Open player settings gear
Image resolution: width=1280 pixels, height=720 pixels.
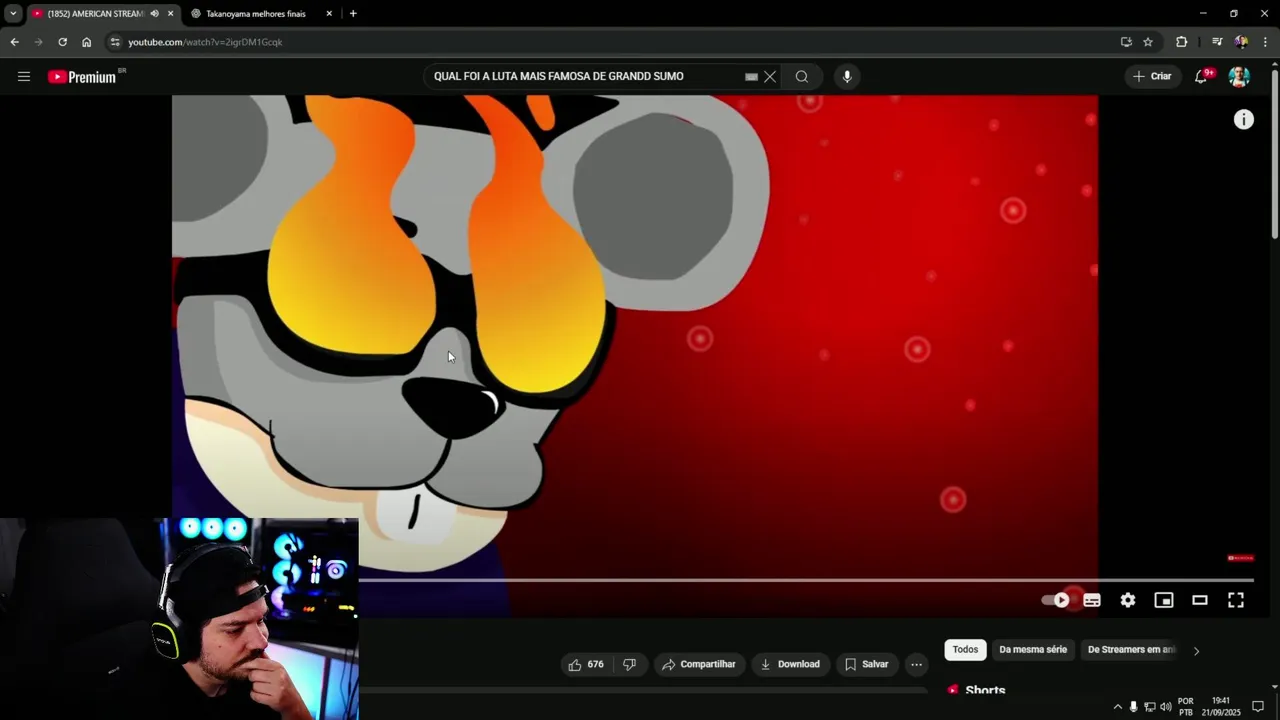click(1128, 600)
